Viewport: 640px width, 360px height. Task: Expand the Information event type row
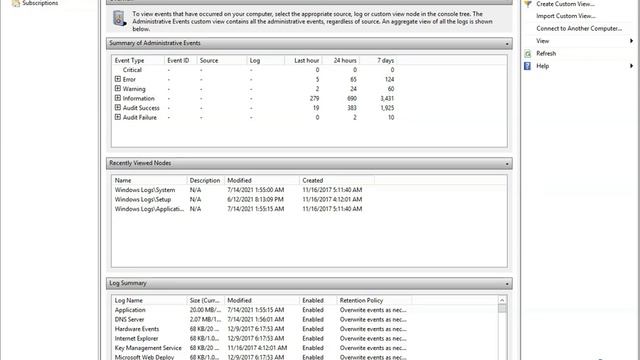(118, 98)
